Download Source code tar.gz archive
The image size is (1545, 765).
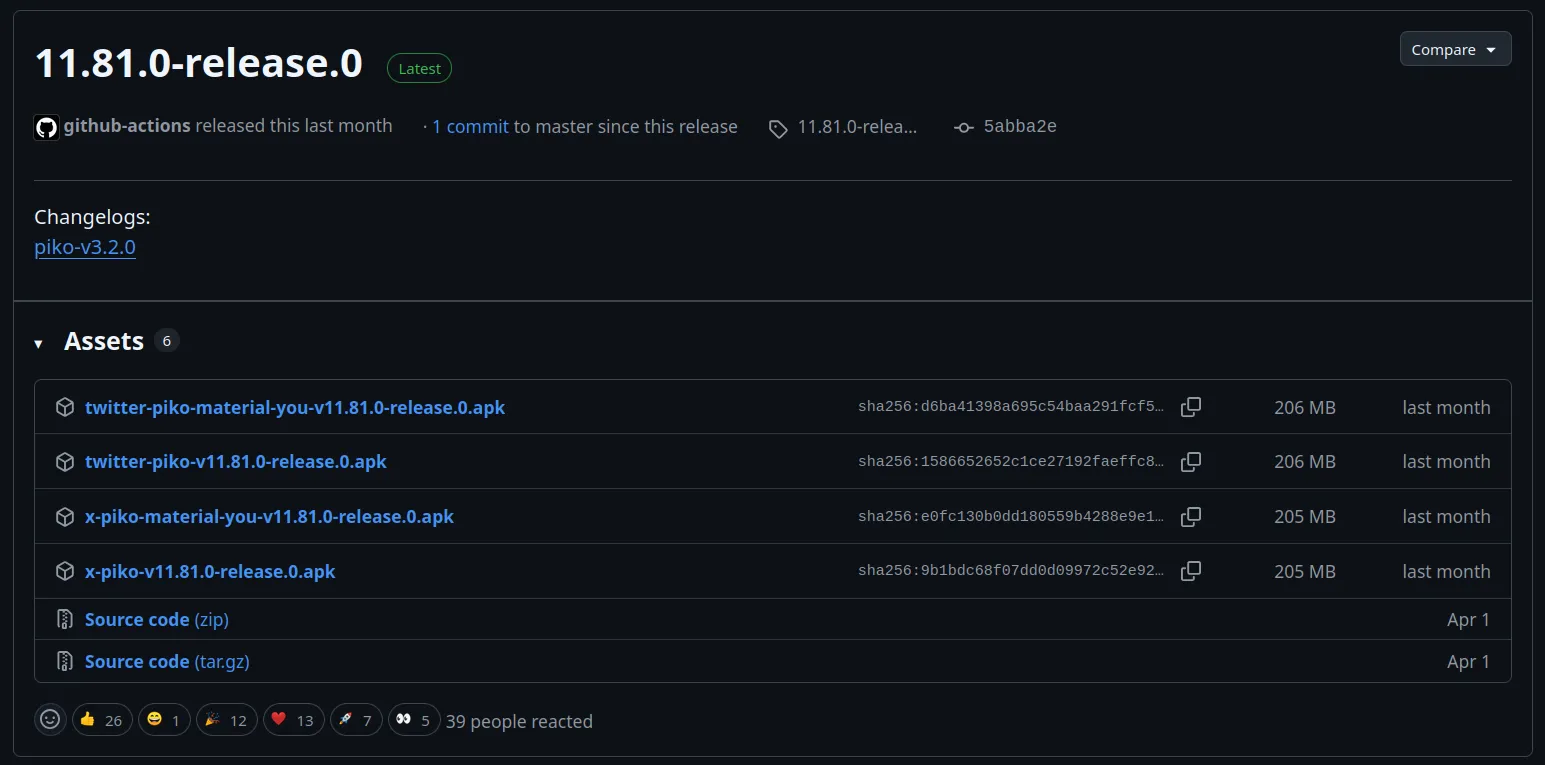(167, 661)
